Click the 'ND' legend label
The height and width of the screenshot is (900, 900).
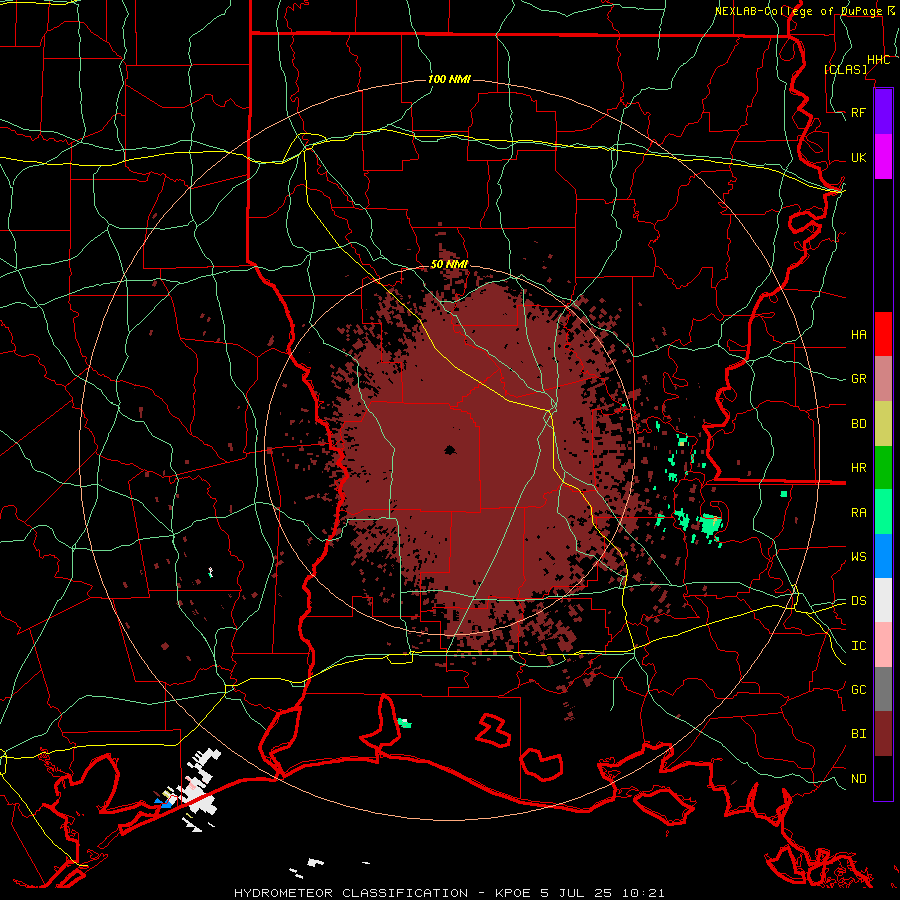click(858, 778)
